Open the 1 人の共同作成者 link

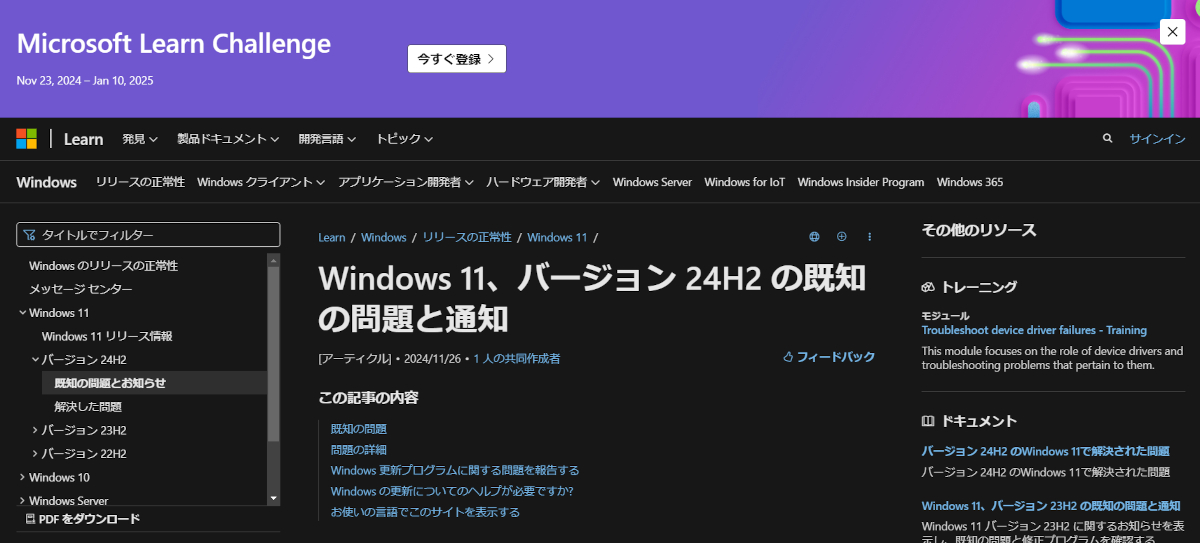(x=517, y=358)
